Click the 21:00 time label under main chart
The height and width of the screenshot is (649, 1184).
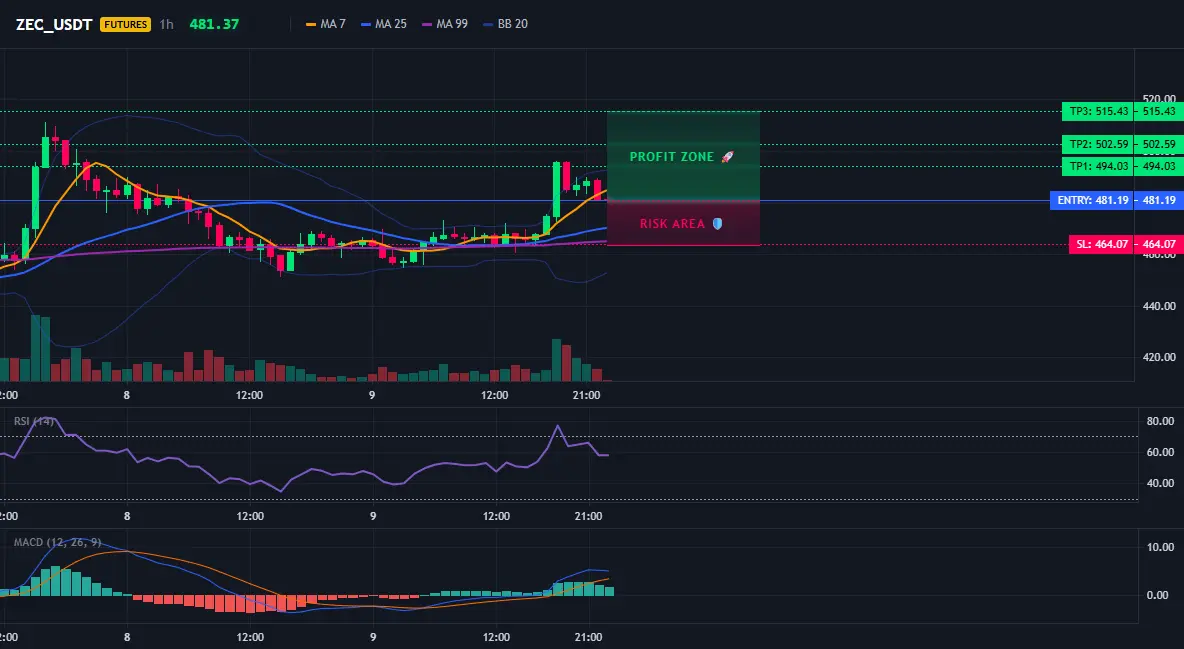(587, 395)
